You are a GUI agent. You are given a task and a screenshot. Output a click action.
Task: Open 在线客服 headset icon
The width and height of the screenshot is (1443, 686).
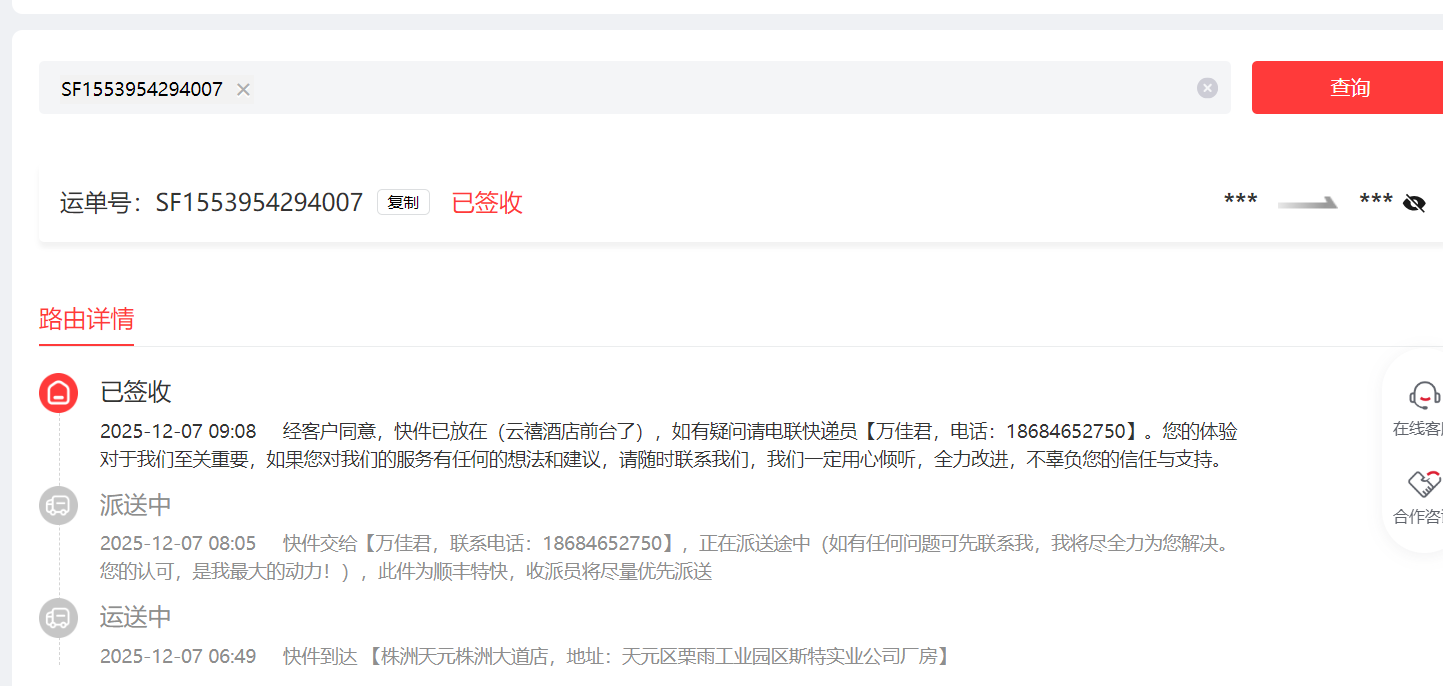(1423, 397)
